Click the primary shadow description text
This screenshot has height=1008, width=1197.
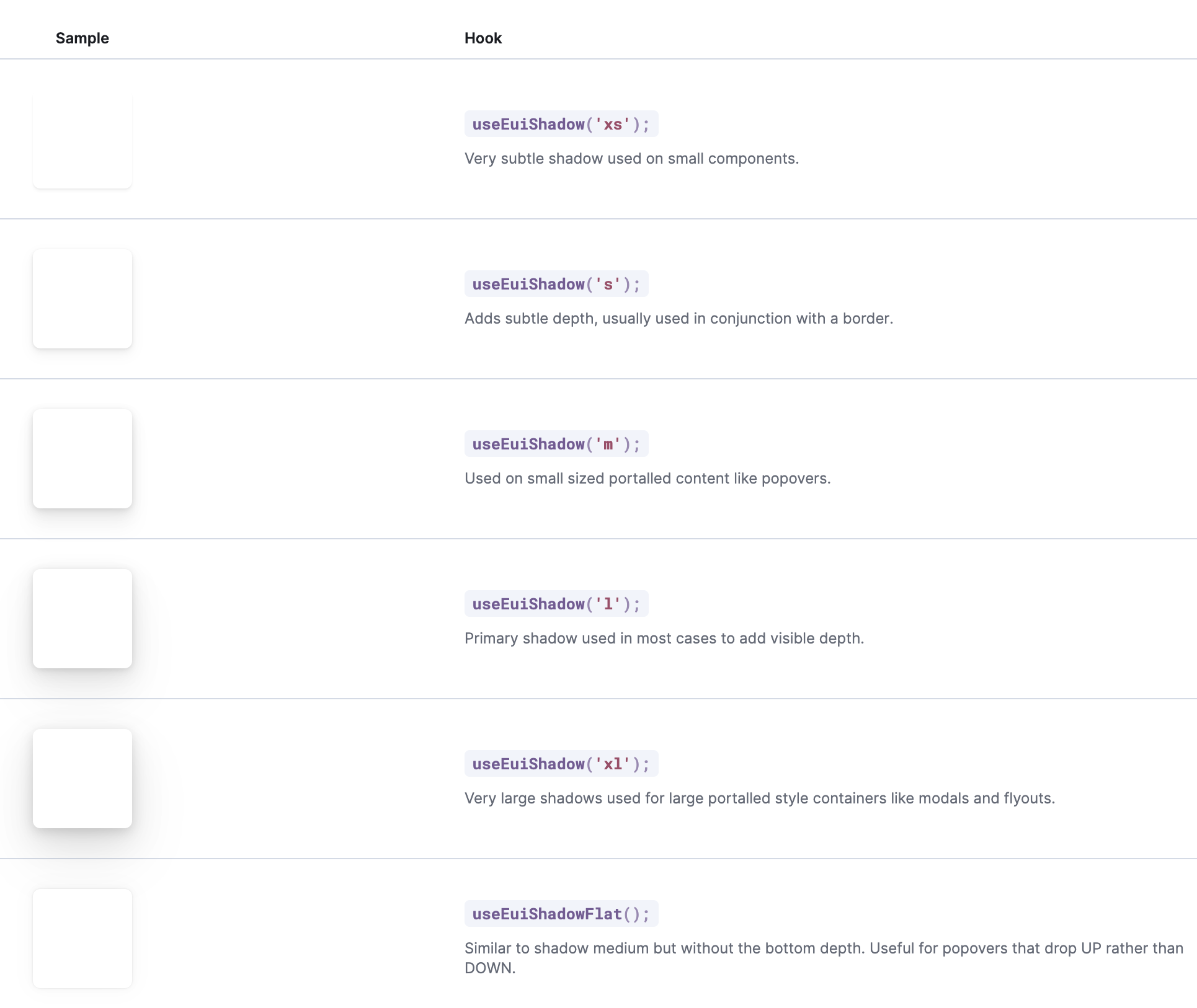664,638
